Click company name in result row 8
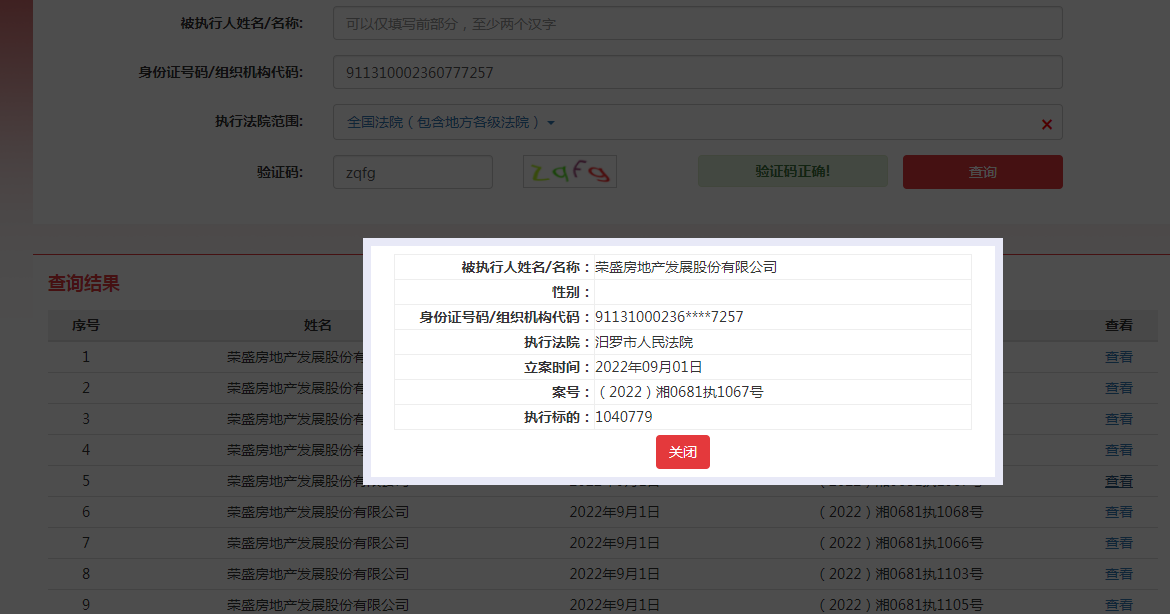This screenshot has height=614, width=1170. pyautogui.click(x=318, y=574)
